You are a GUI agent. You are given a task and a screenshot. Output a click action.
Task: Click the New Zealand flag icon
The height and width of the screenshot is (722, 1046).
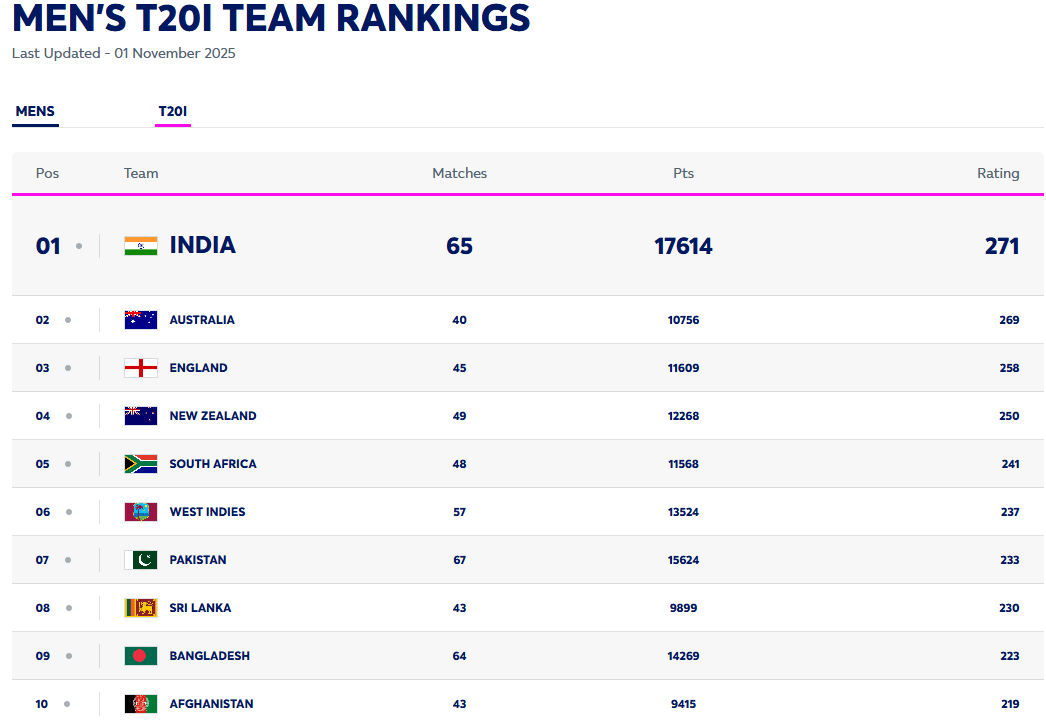141,416
